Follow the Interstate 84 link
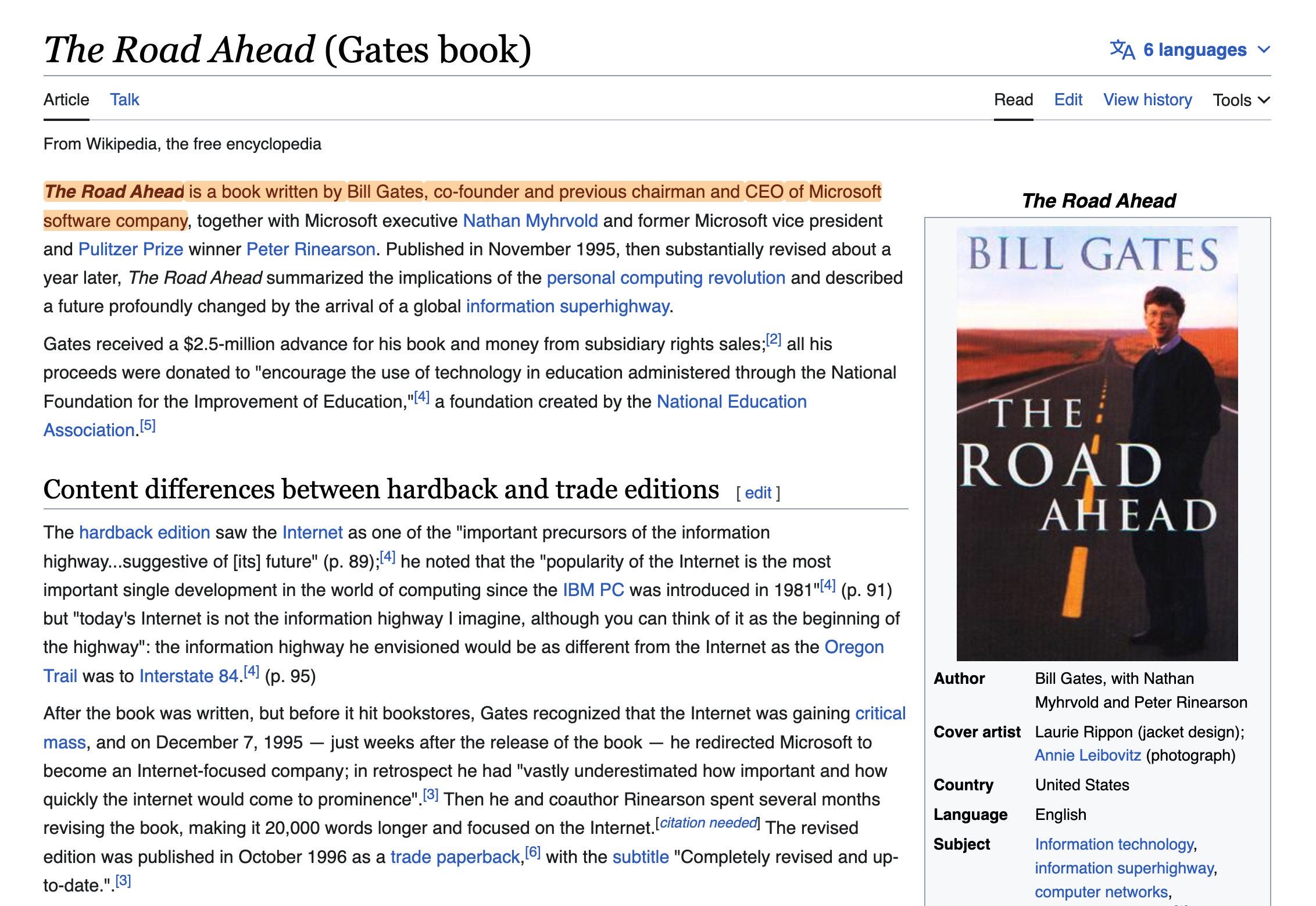 tap(189, 676)
